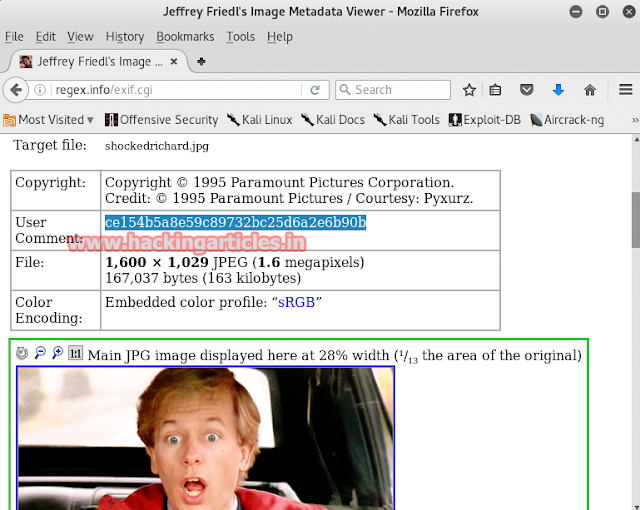This screenshot has width=640, height=510.
Task: Zoom in the main JPG image
Action: [58, 353]
